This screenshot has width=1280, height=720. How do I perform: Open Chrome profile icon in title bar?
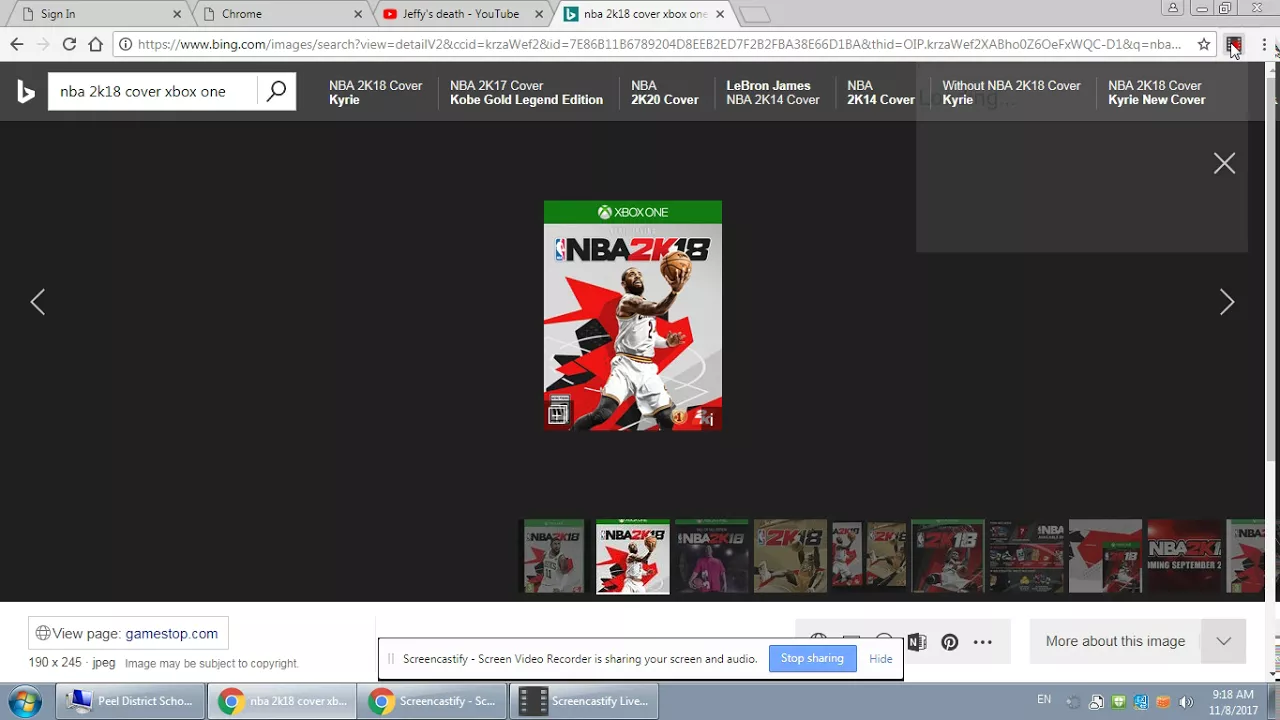point(1173,8)
